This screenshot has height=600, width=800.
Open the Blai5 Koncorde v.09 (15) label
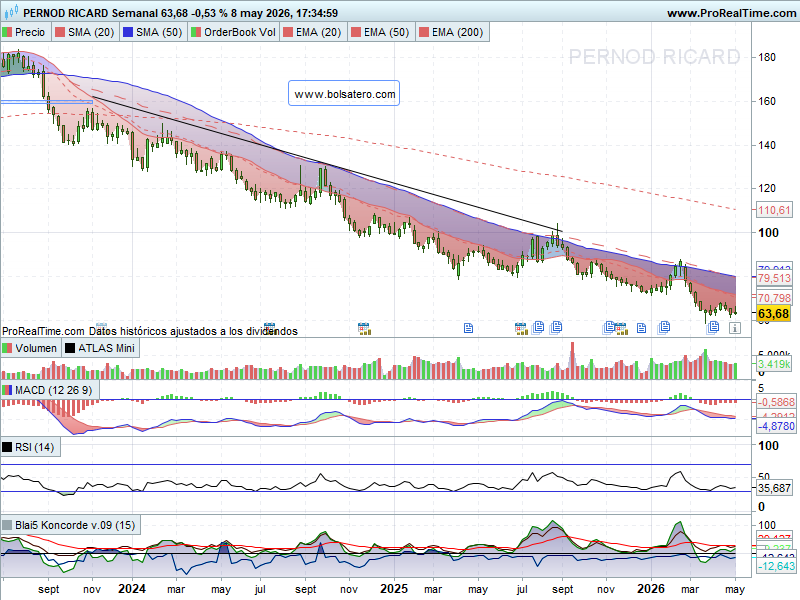(70, 525)
